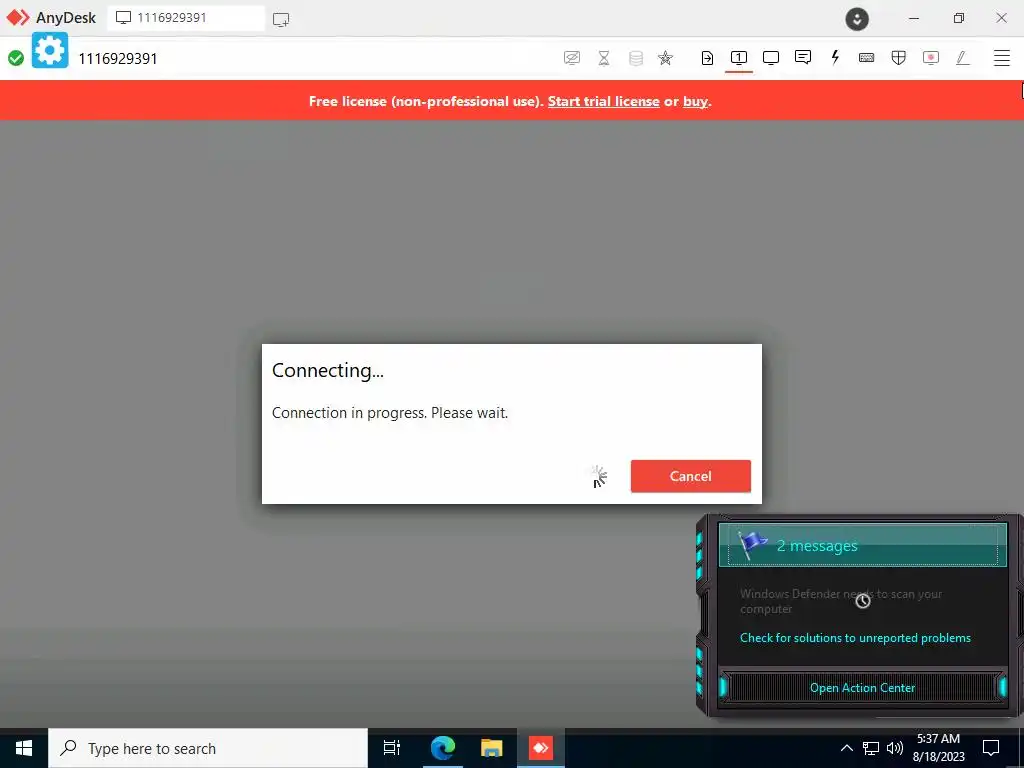Click the dark download arrow circle
Image resolution: width=1024 pixels, height=768 pixels.
(857, 18)
